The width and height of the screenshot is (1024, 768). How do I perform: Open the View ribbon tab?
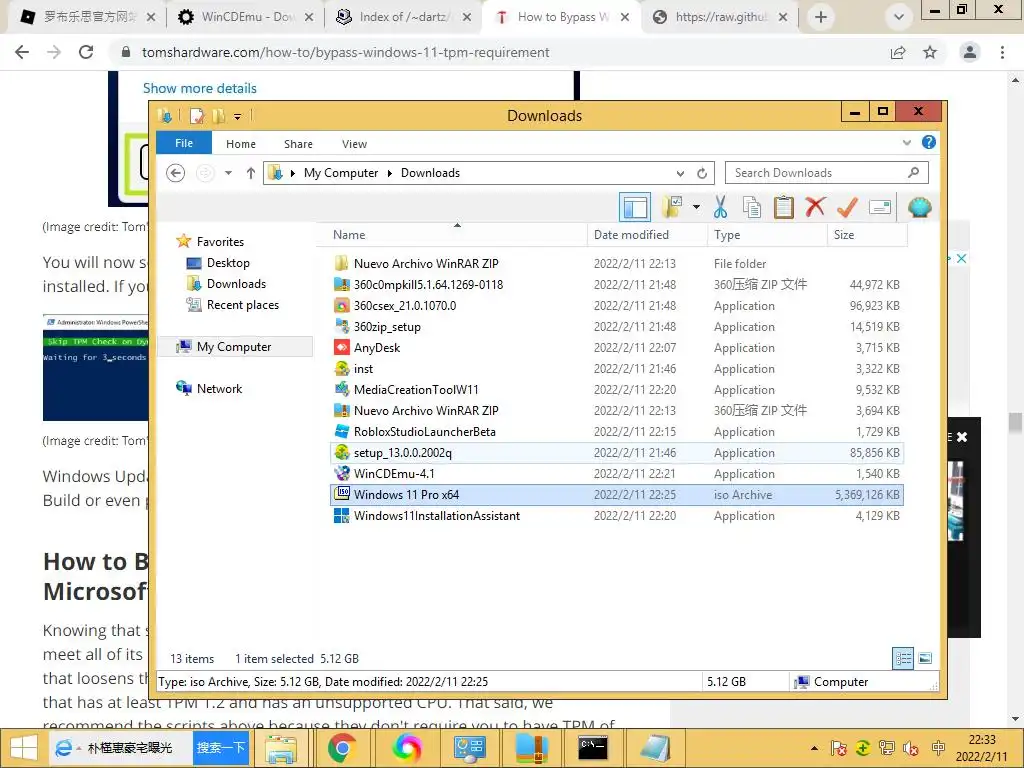click(355, 144)
